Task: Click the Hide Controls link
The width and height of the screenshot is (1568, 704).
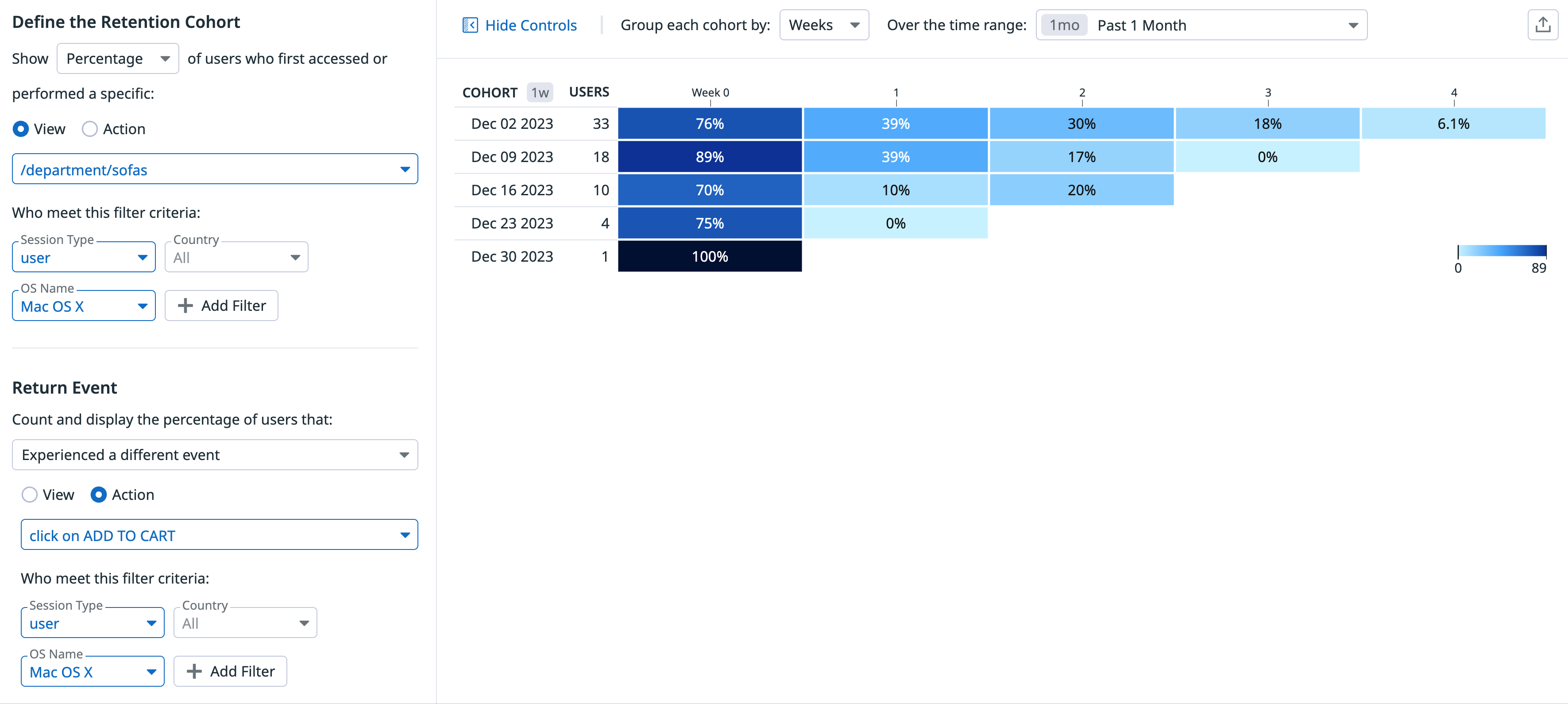Action: point(530,26)
